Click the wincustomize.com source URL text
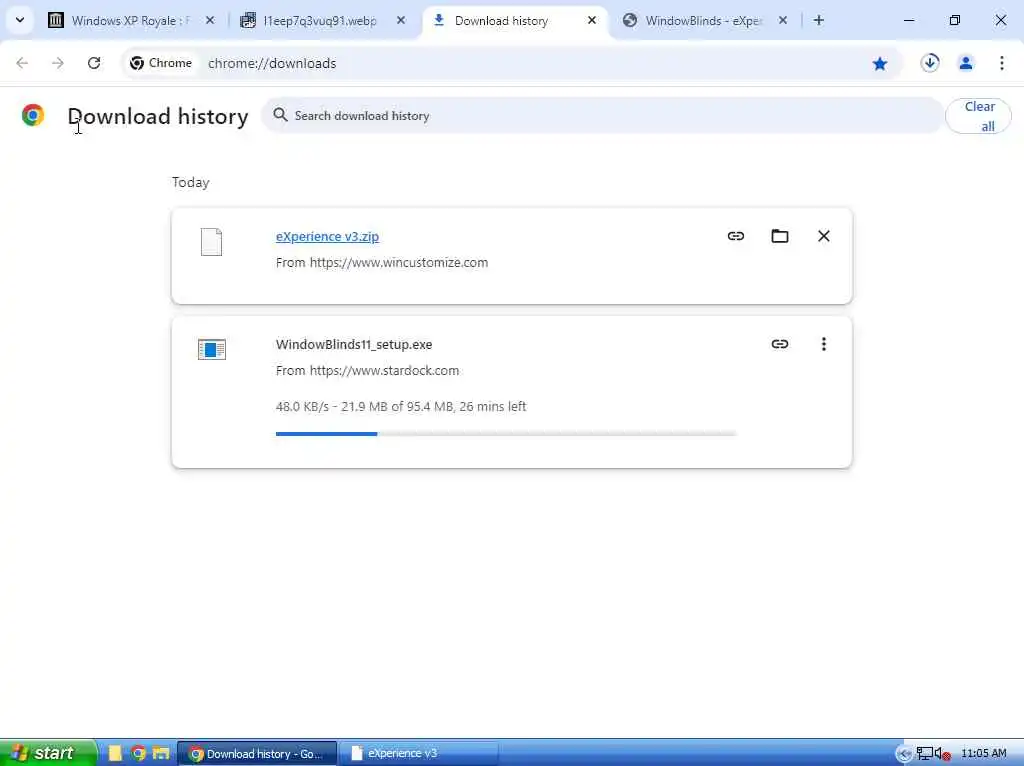 tap(398, 263)
